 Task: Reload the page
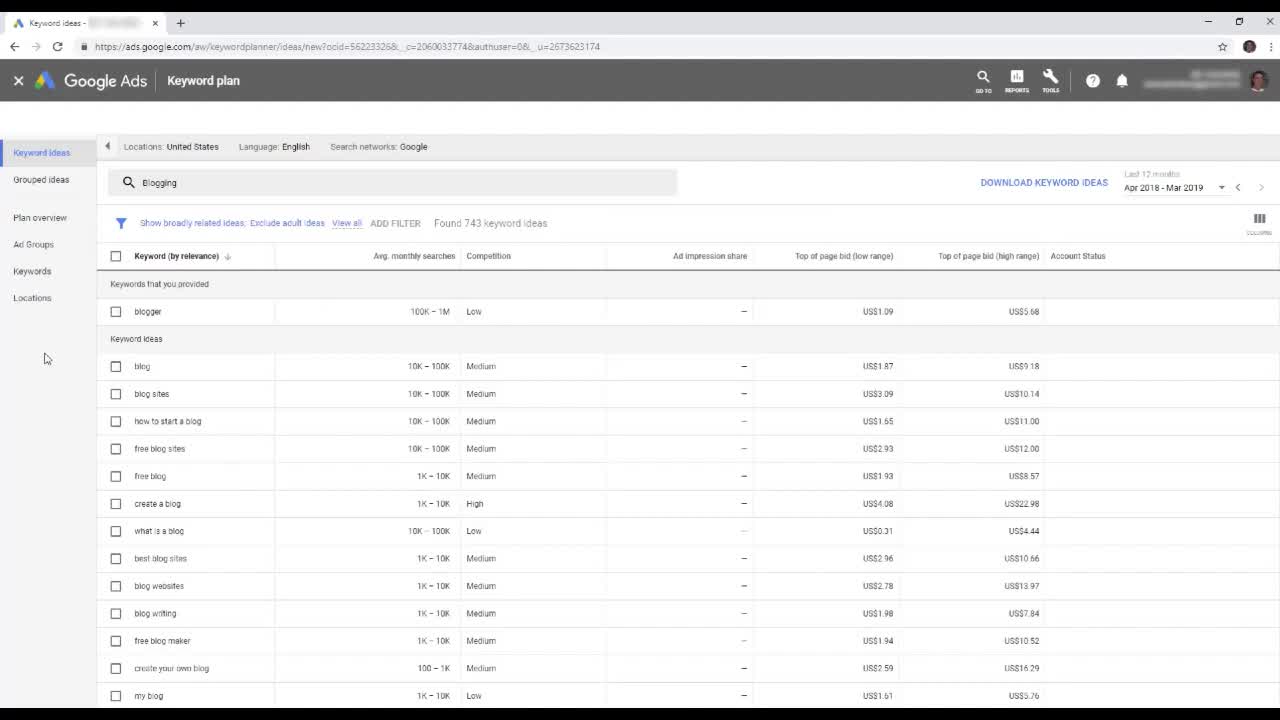[57, 47]
